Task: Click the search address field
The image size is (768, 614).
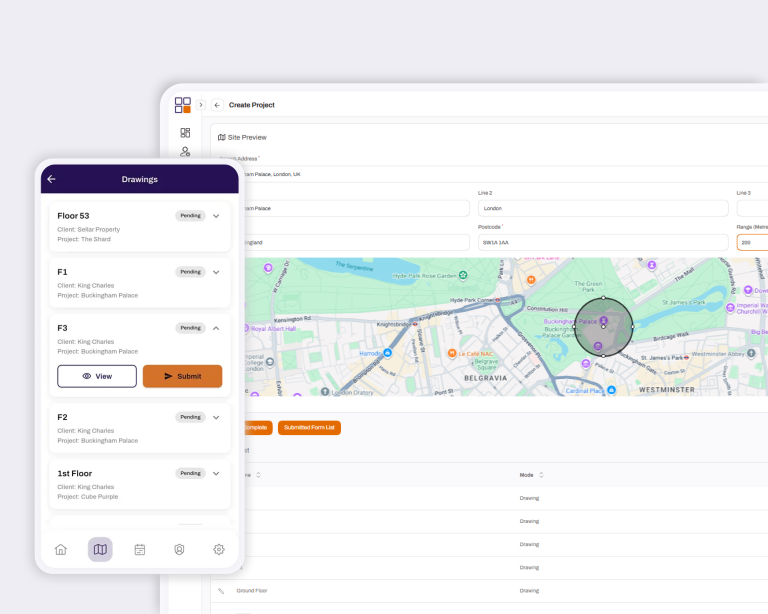Action: click(506, 174)
